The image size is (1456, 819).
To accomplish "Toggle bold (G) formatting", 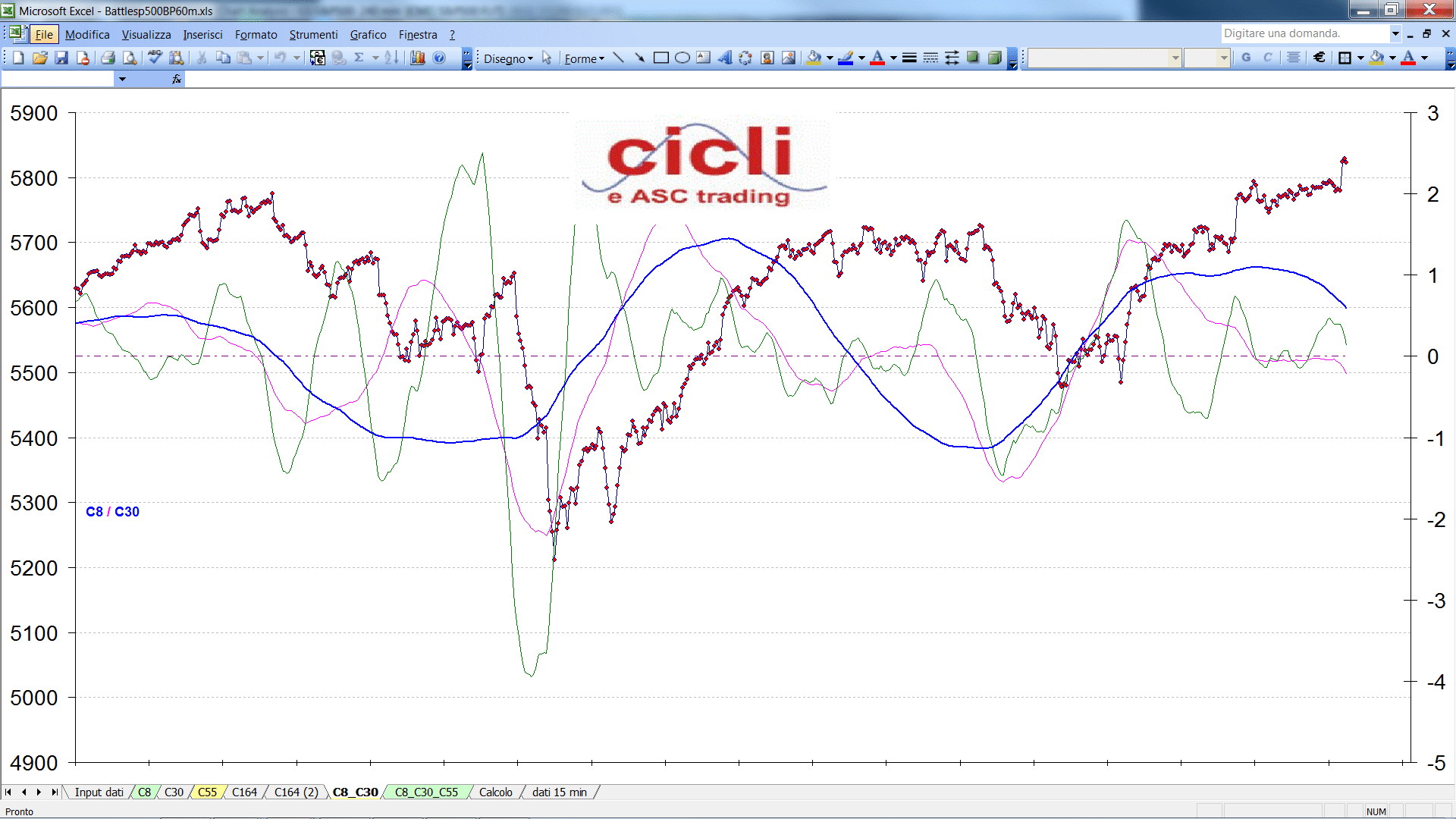I will (x=1246, y=58).
